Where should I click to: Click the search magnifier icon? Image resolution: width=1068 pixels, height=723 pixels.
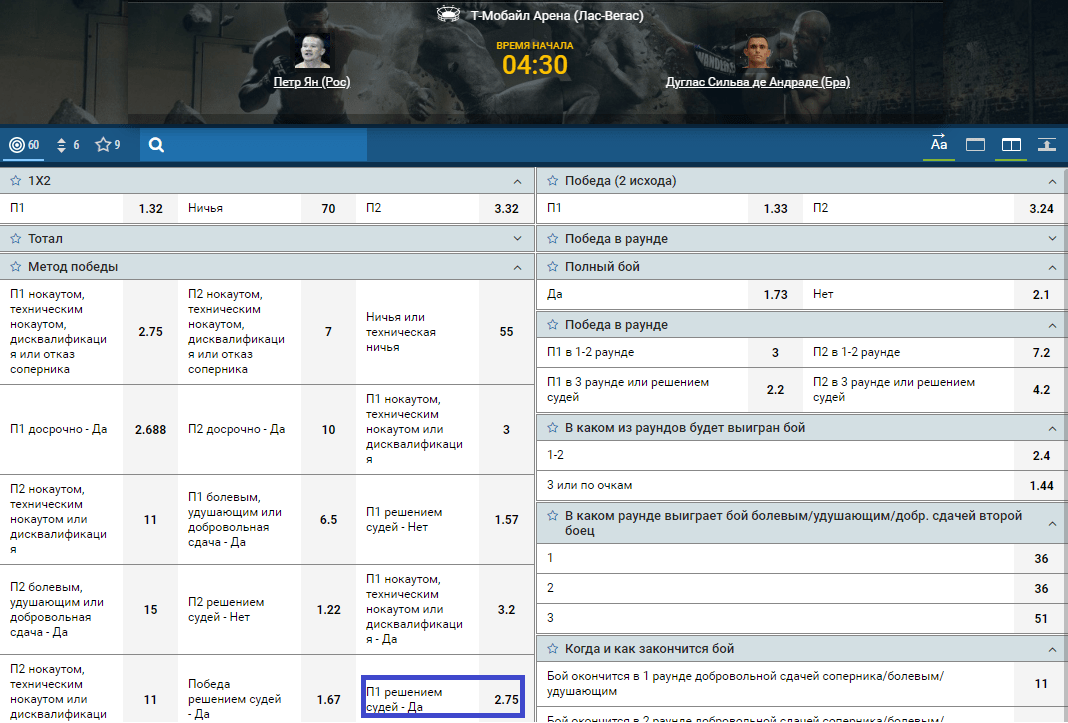(x=156, y=145)
